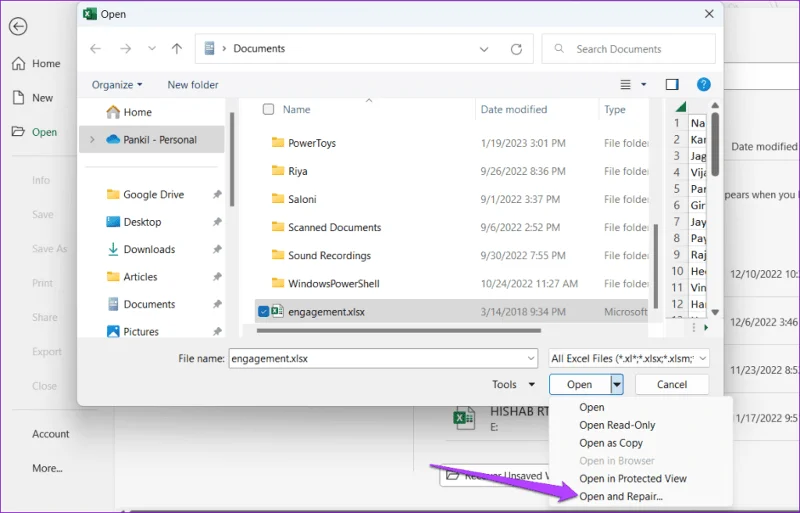Tick the select-all checkbox in header
Image resolution: width=800 pixels, height=513 pixels.
tap(268, 109)
